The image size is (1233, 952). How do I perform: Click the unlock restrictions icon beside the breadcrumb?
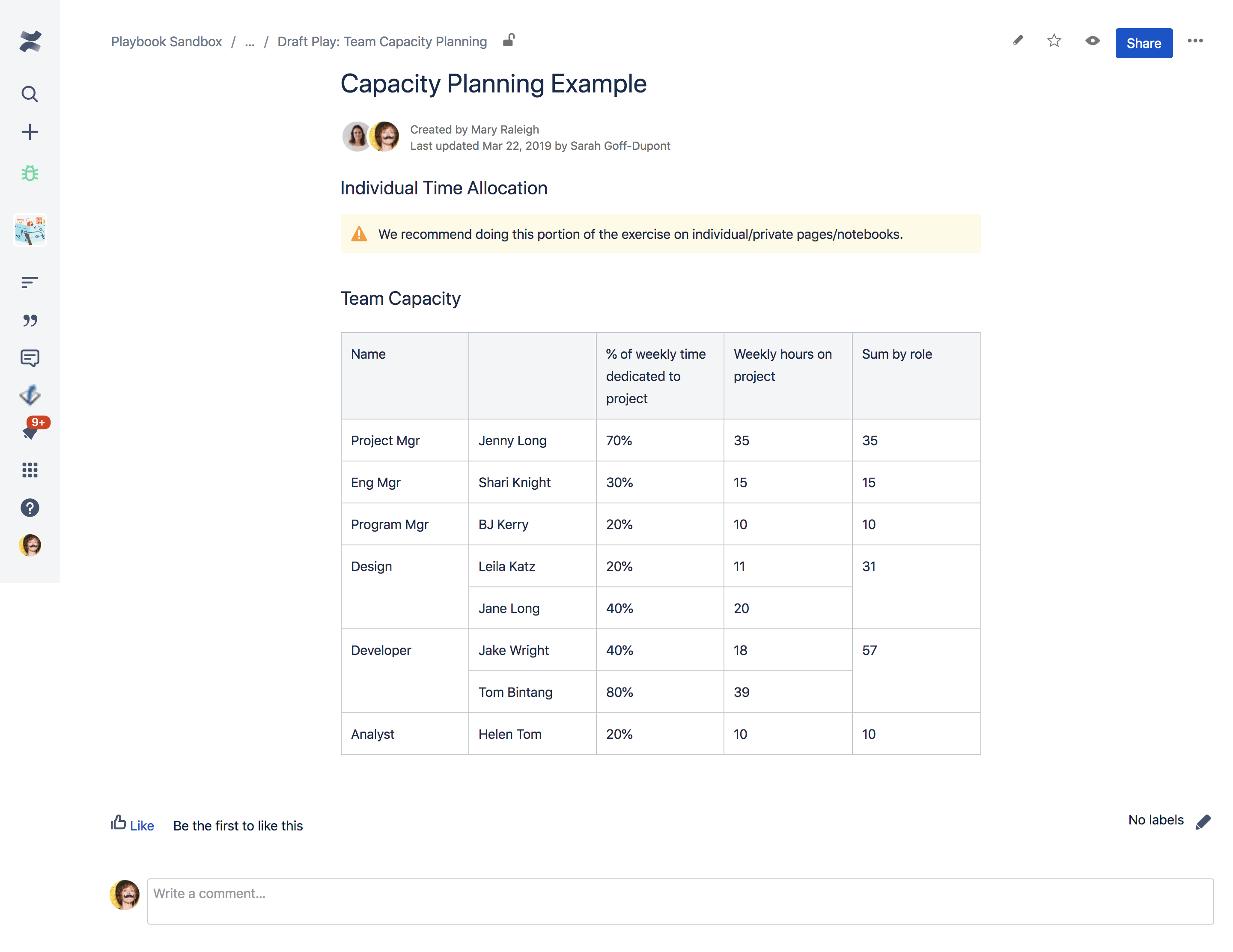(509, 41)
